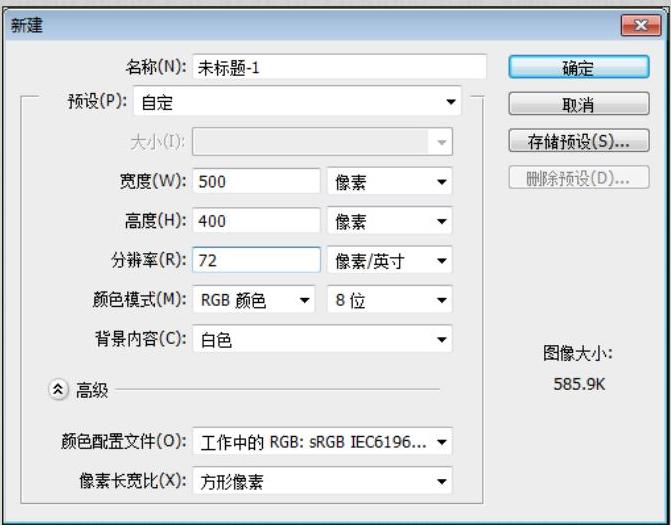Click the 确定 button
Viewport: 671px width, 525px height.
pos(578,68)
